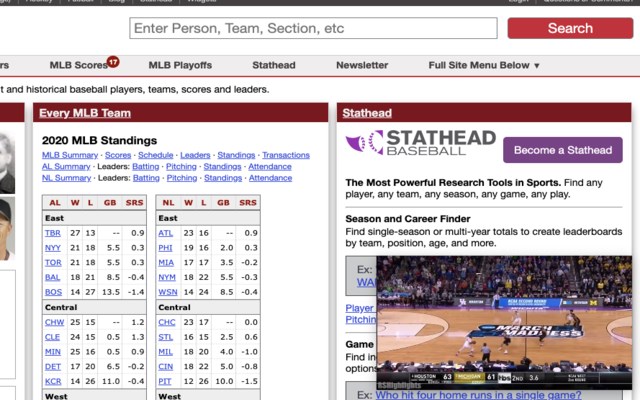The height and width of the screenshot is (400, 640).
Task: Open AL Standings link
Action: click(x=222, y=167)
